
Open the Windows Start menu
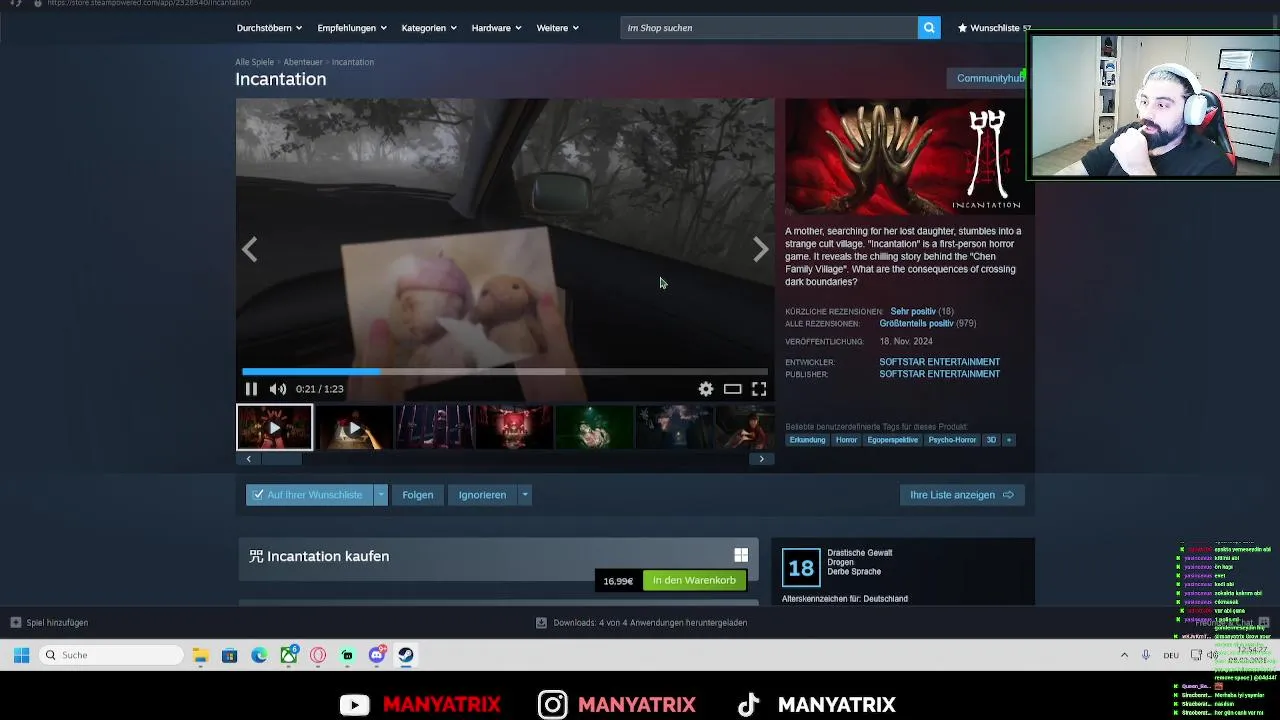pyautogui.click(x=21, y=655)
